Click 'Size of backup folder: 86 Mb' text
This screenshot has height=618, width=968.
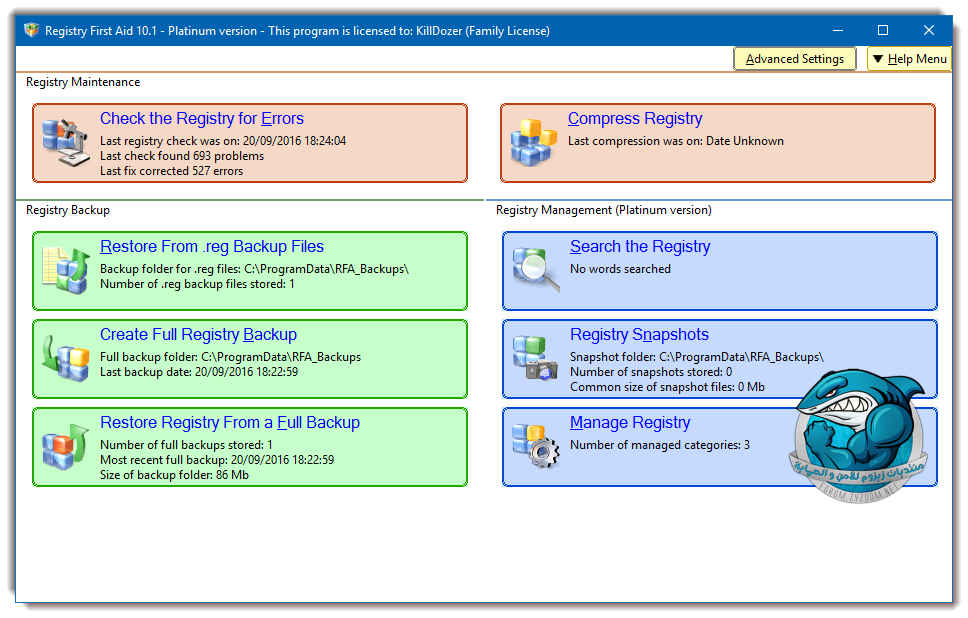pos(174,475)
